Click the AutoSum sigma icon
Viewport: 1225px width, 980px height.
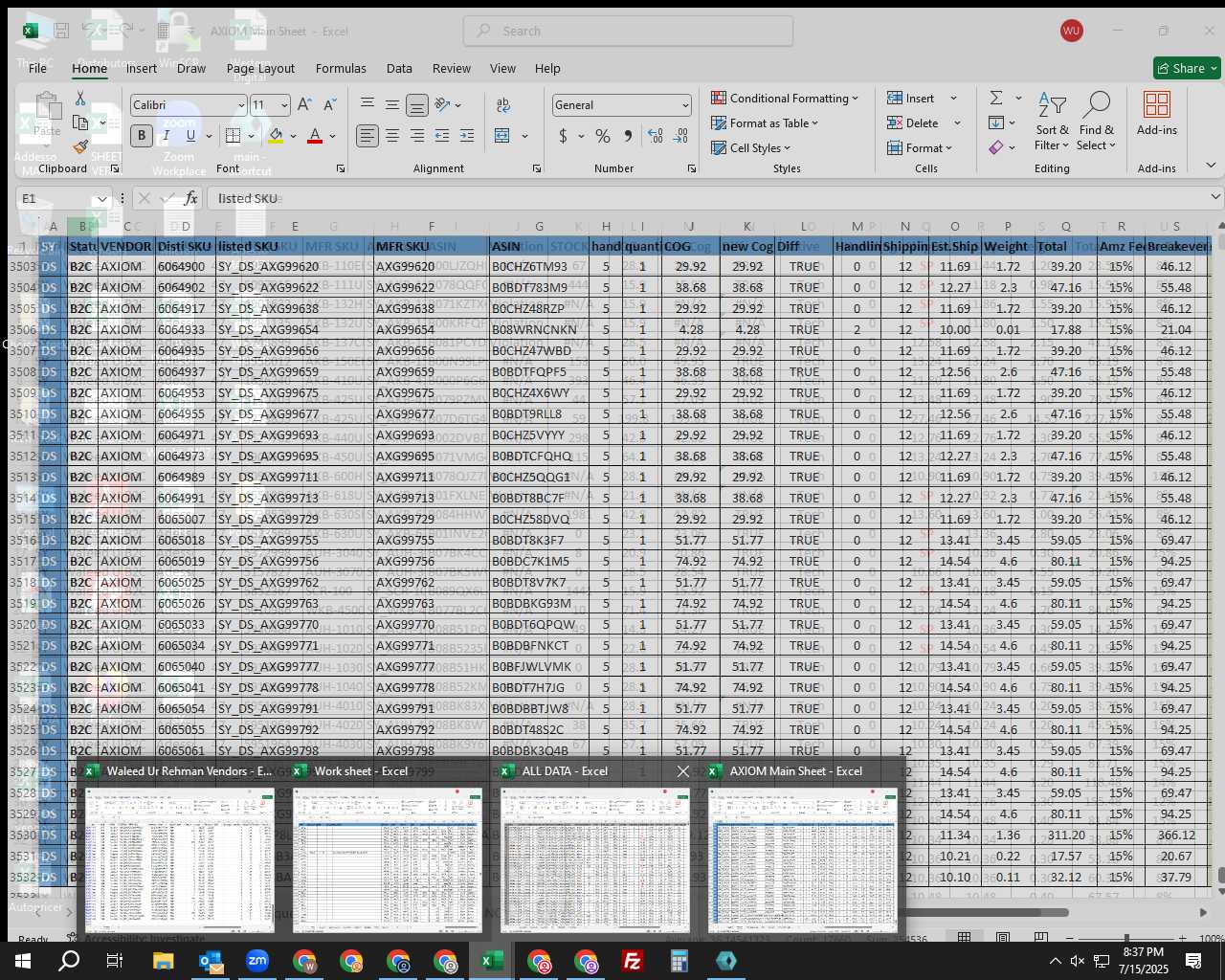[996, 98]
